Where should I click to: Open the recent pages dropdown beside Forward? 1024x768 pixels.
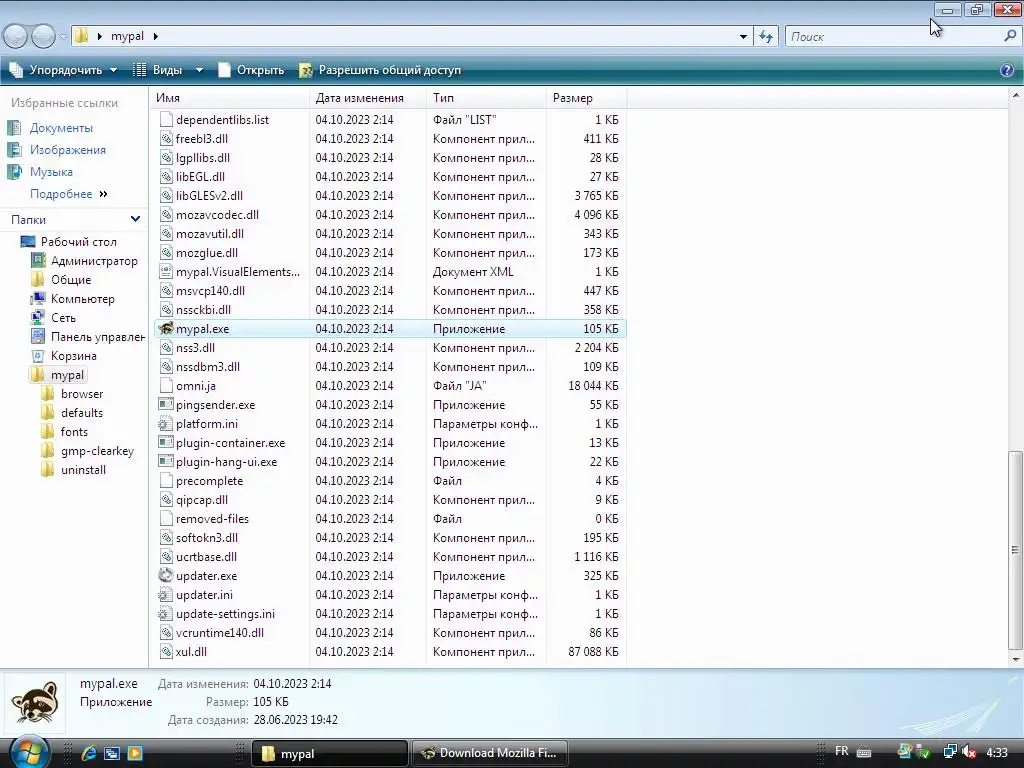tap(63, 37)
